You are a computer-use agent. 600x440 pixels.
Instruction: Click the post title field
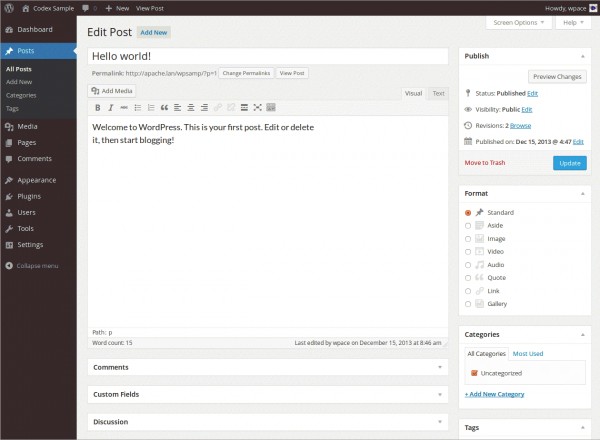(268, 56)
